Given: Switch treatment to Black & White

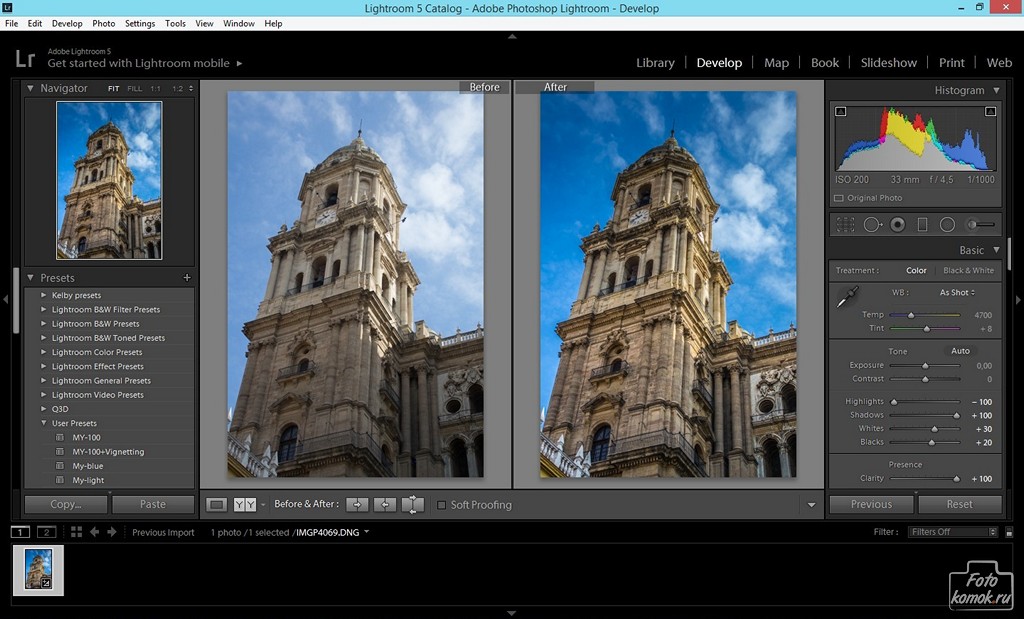Looking at the screenshot, I should point(968,271).
